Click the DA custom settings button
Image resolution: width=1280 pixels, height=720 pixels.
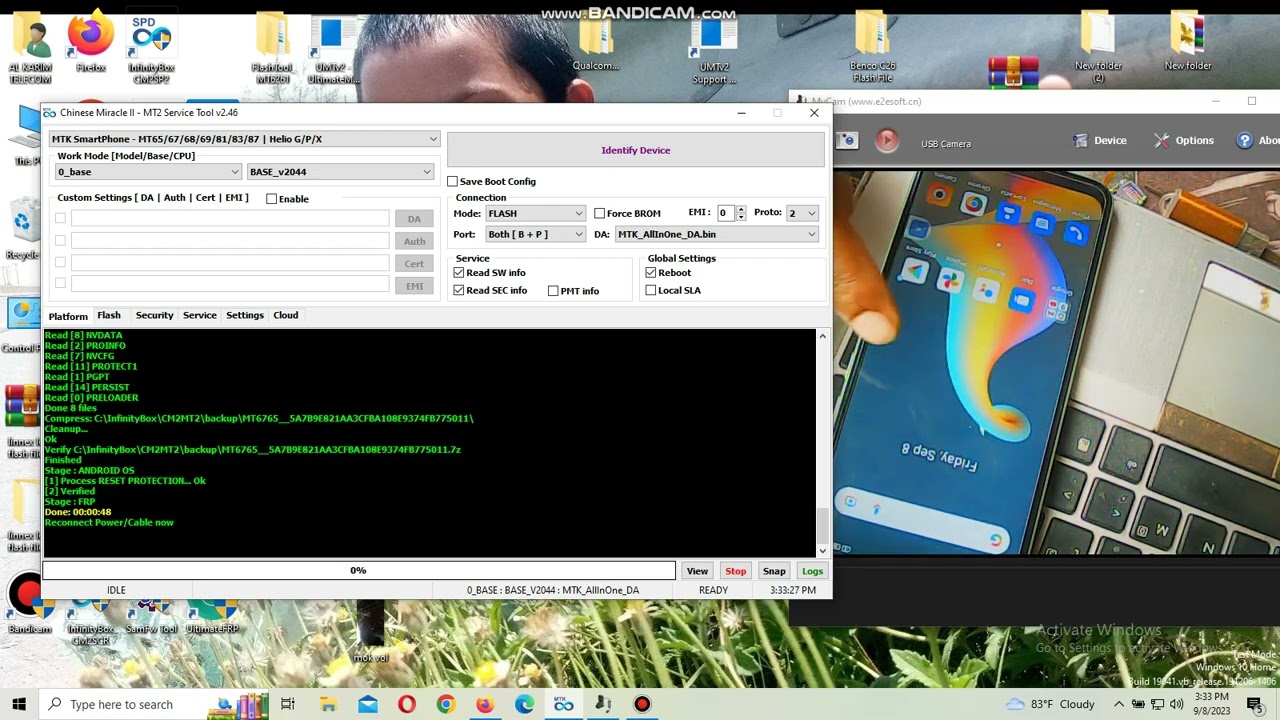[x=414, y=219]
